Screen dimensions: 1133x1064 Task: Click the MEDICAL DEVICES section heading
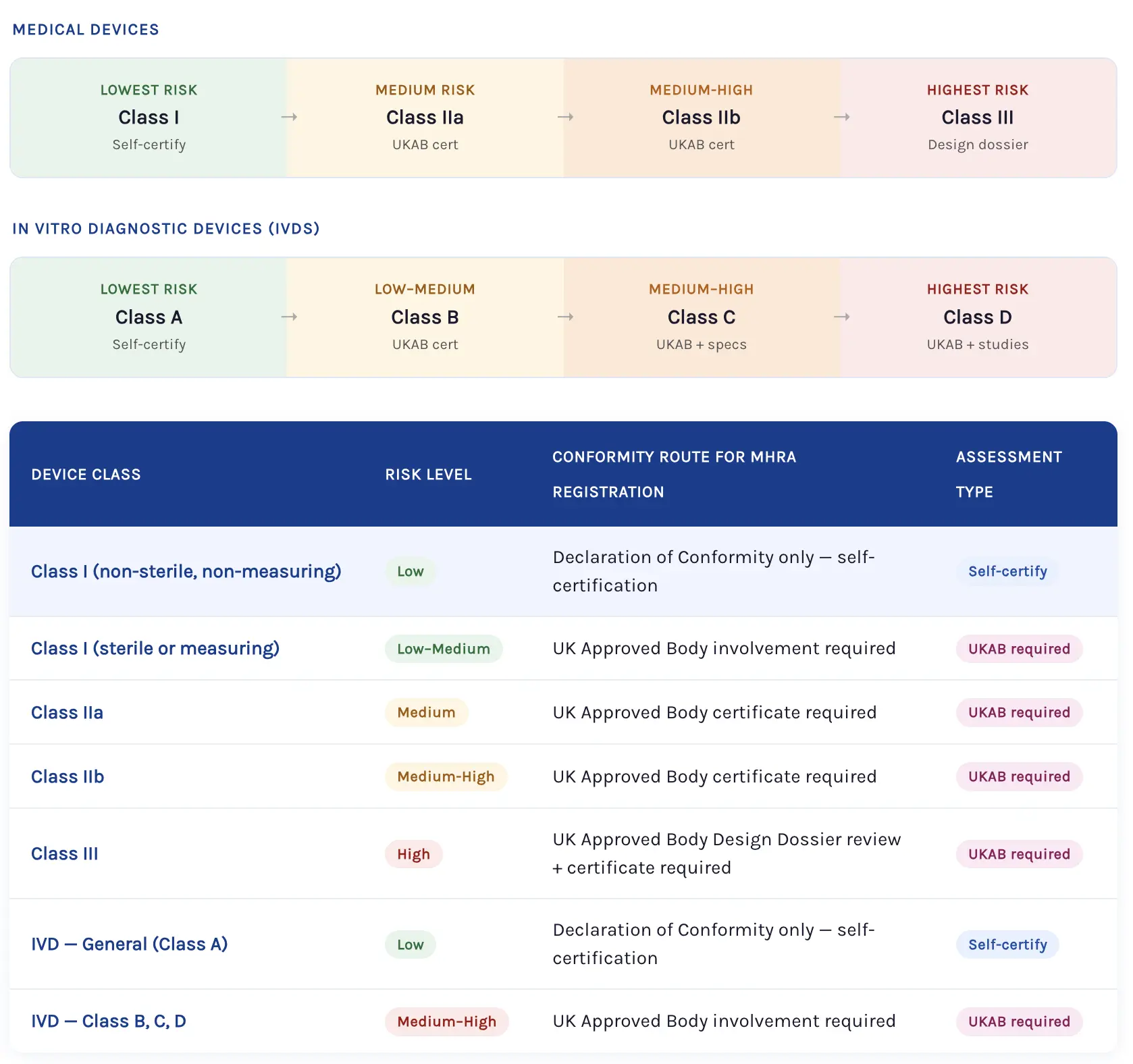tap(86, 30)
